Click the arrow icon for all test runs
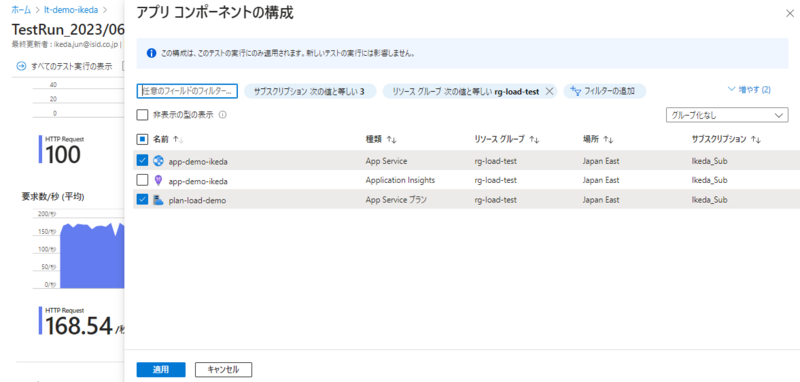This screenshot has width=800, height=382. tap(21, 66)
